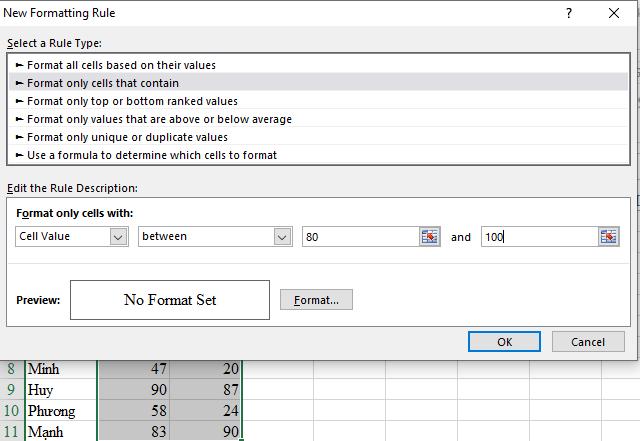
Task: Select the cell containing Huy
Action: (x=60, y=390)
